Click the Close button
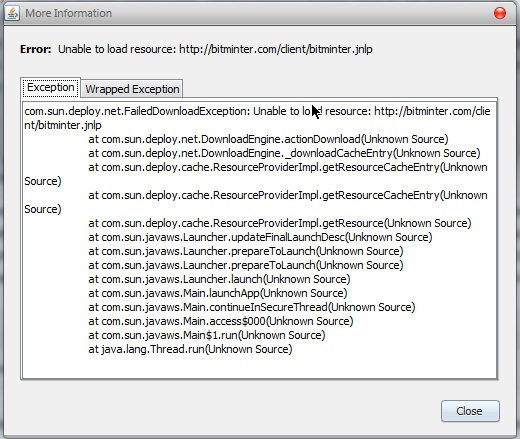The width and height of the screenshot is (520, 439). click(470, 411)
